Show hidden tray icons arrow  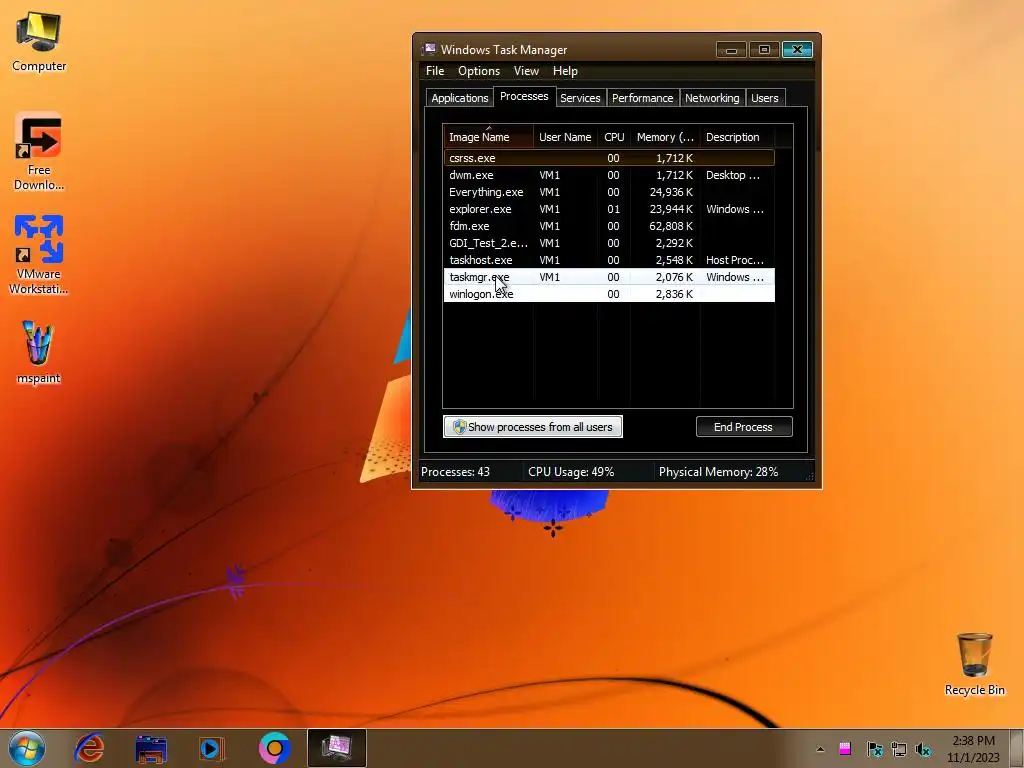coord(820,749)
